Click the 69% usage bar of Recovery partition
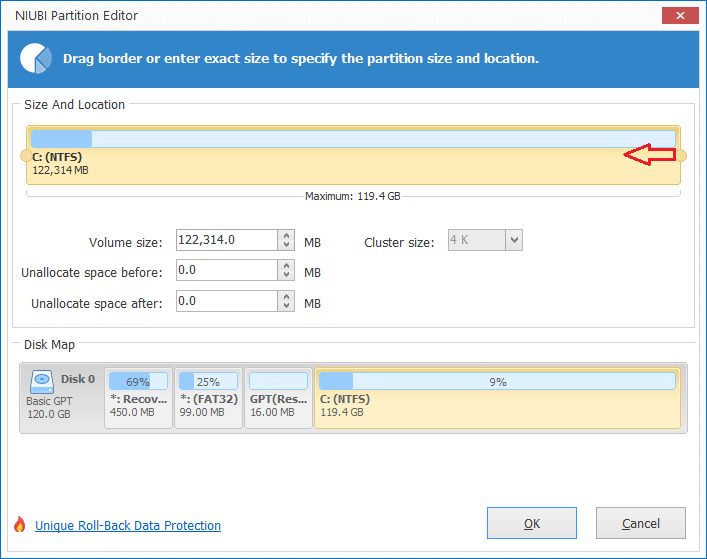This screenshot has width=707, height=559. (x=138, y=381)
